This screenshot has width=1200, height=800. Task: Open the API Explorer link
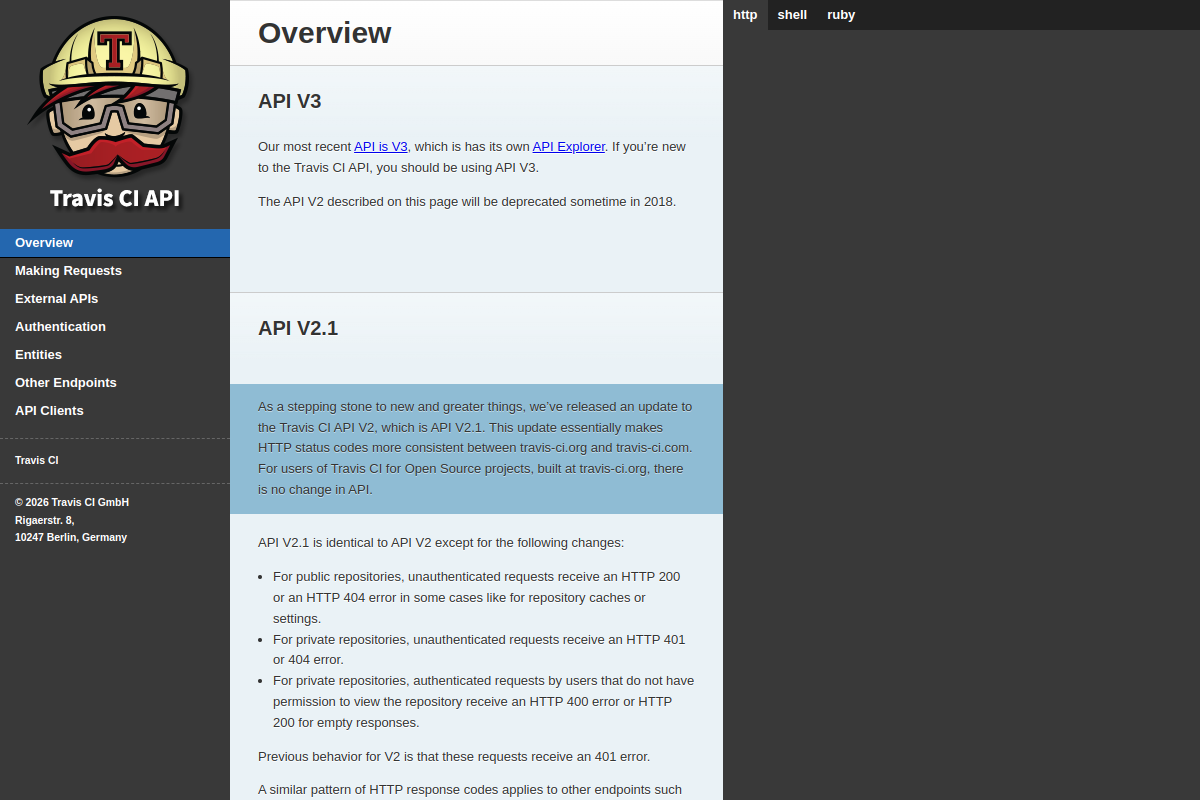pos(569,146)
